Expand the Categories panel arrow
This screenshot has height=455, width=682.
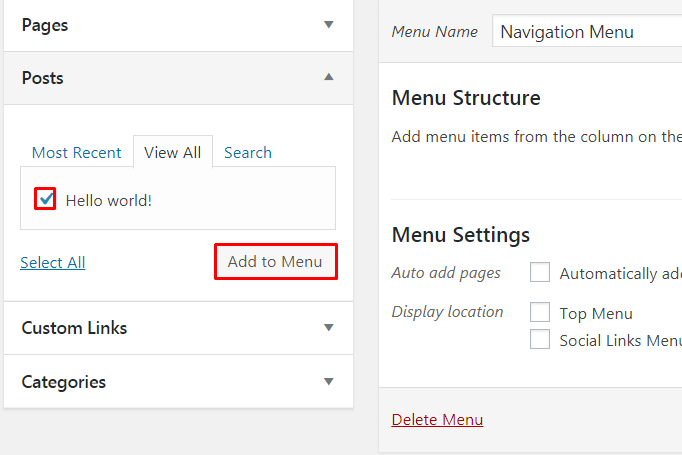pos(329,381)
